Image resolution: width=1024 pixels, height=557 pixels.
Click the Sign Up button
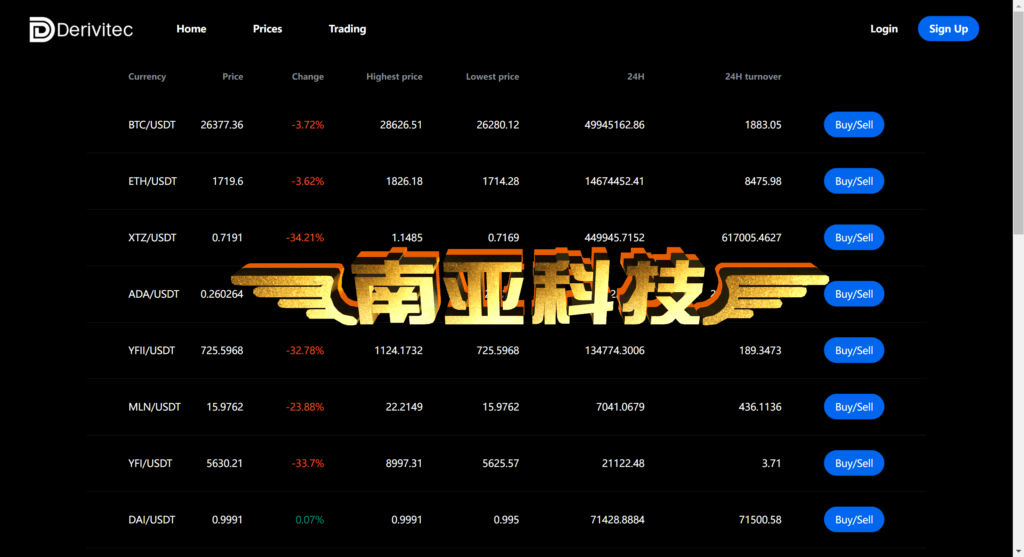coord(948,29)
